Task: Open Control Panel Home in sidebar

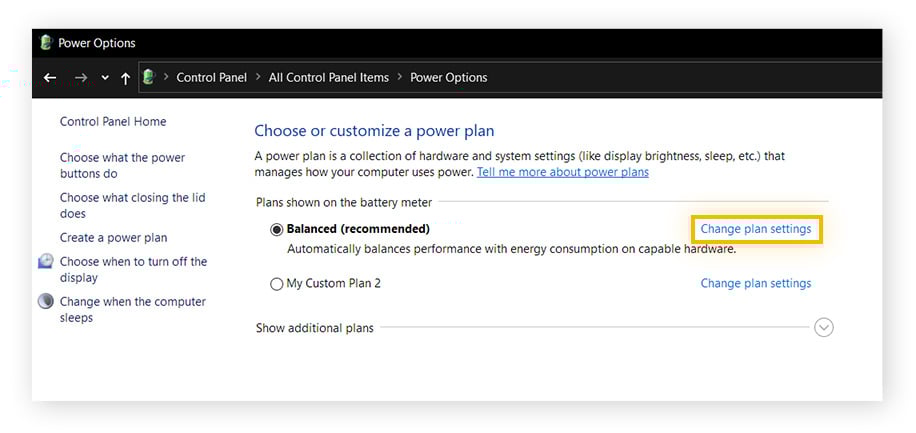Action: 113,122
